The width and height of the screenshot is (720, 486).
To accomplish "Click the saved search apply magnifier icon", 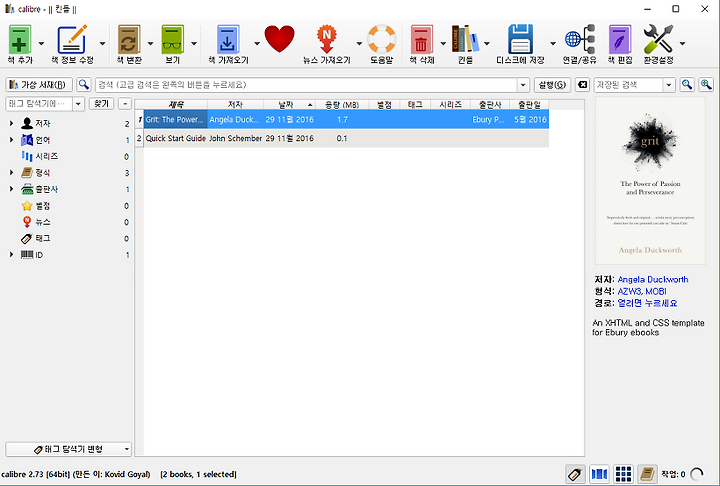I will [x=687, y=85].
